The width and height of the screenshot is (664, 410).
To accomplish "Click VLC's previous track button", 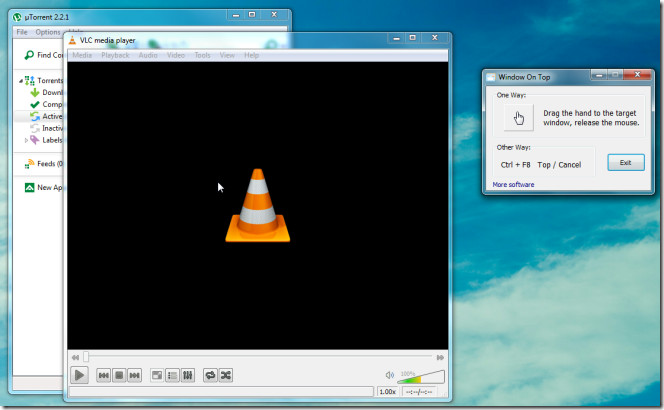I will [x=103, y=375].
